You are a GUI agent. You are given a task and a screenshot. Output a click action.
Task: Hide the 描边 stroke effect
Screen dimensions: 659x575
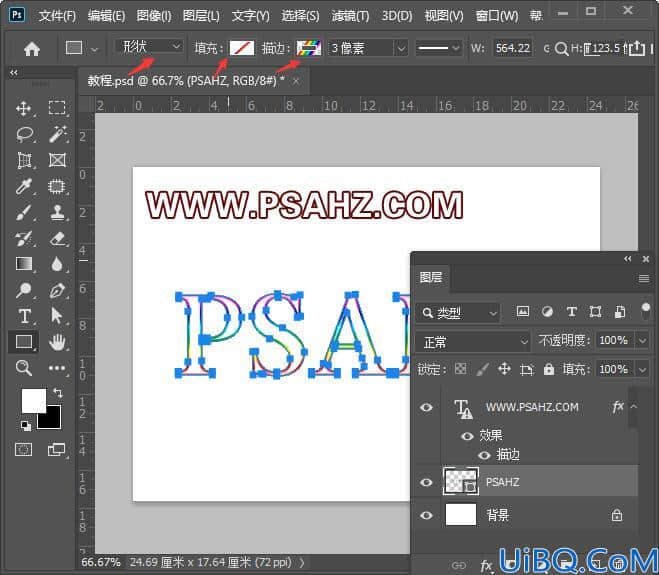point(484,455)
